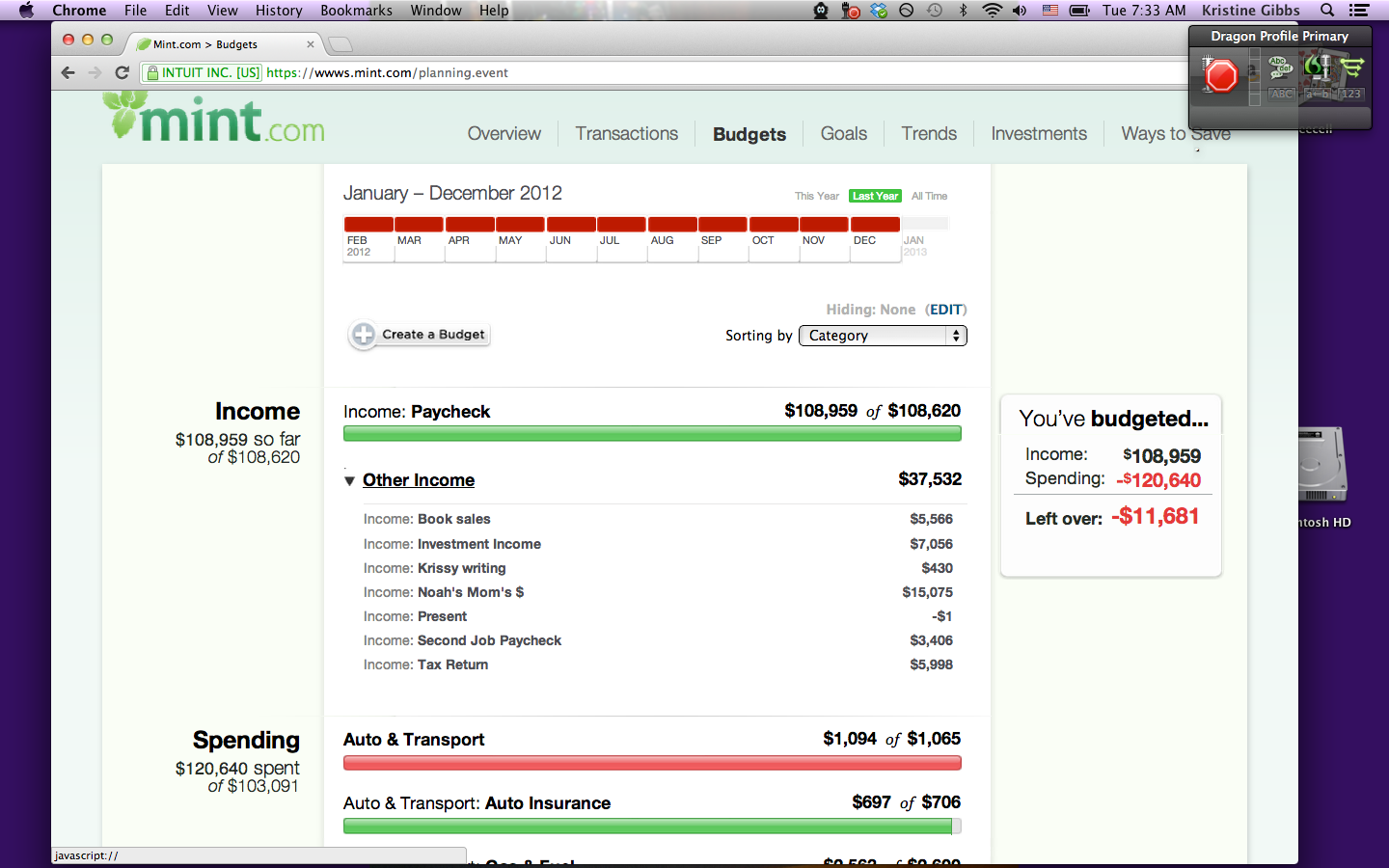1389x868 pixels.
Task: Go to the Goals tab
Action: (x=844, y=134)
